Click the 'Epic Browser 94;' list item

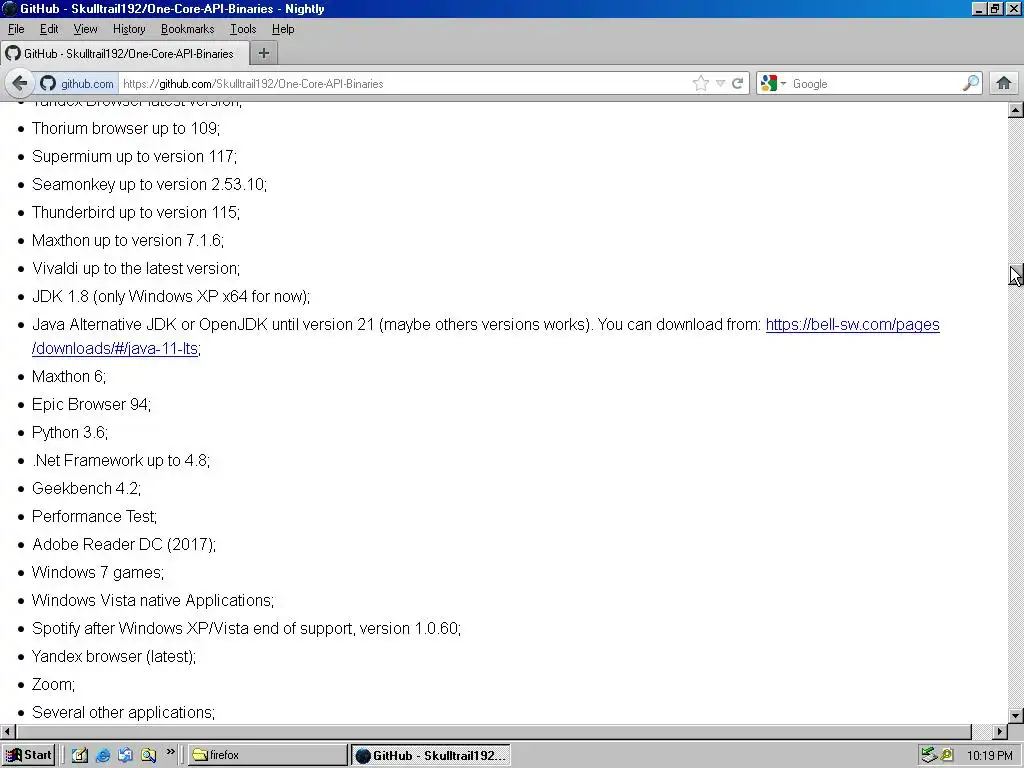pos(91,405)
